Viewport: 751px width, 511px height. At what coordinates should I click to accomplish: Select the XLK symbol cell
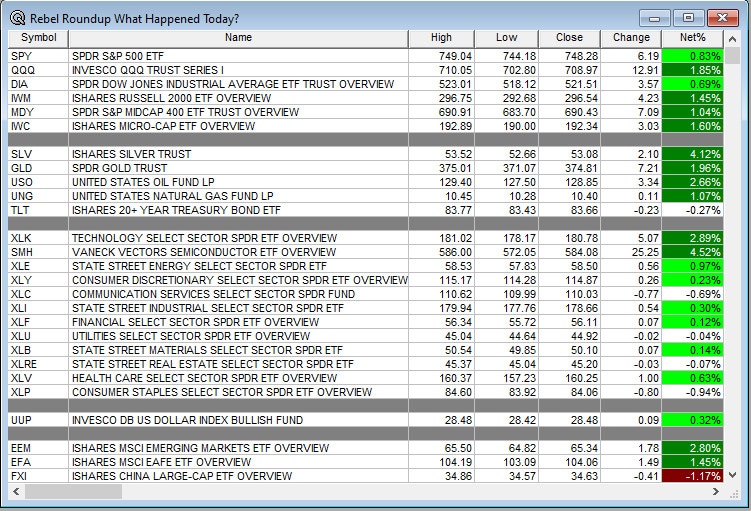[38, 238]
